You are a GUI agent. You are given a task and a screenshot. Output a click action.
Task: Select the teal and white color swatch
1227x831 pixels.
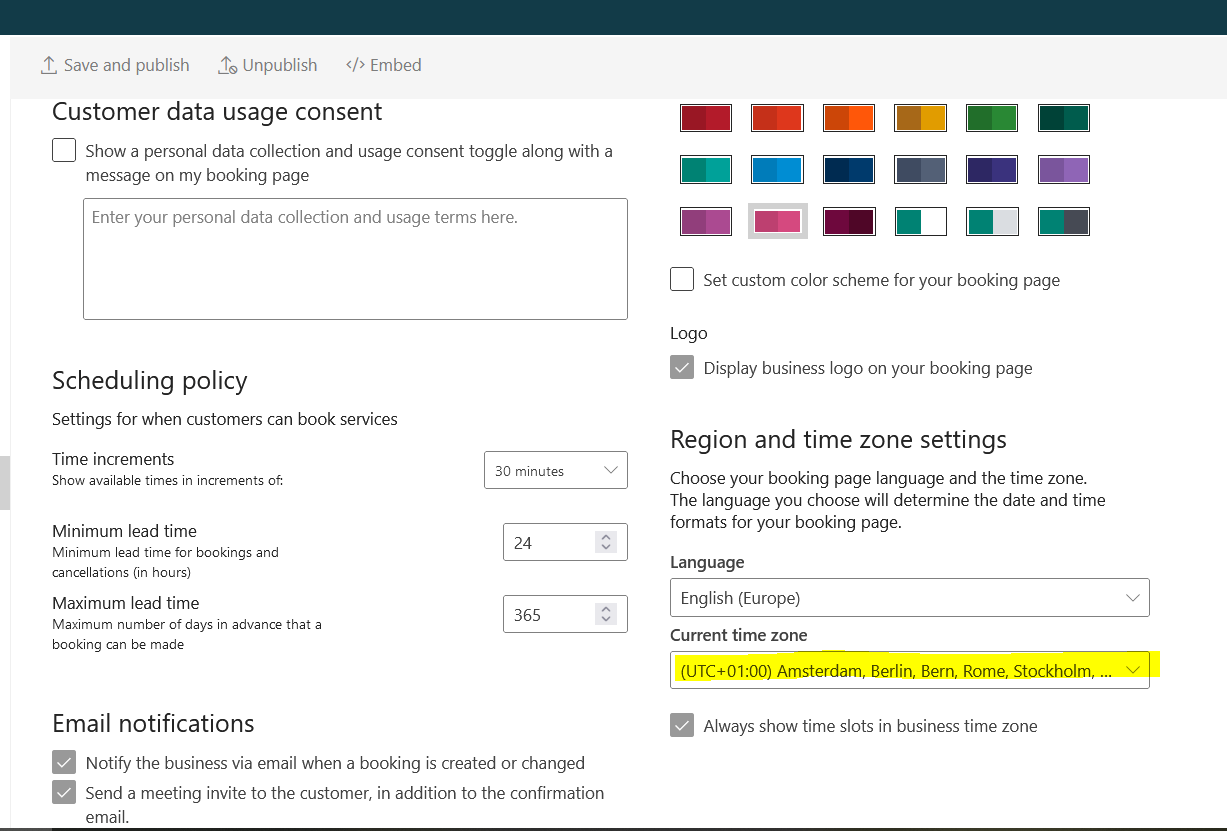(920, 221)
